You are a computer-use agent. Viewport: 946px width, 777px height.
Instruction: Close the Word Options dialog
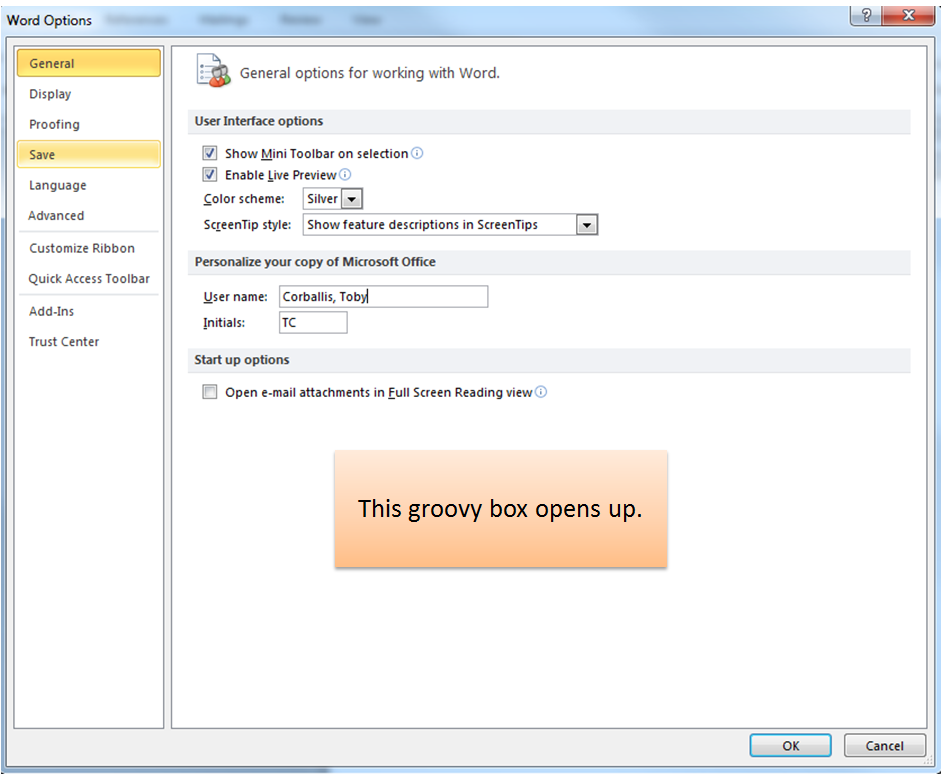909,15
